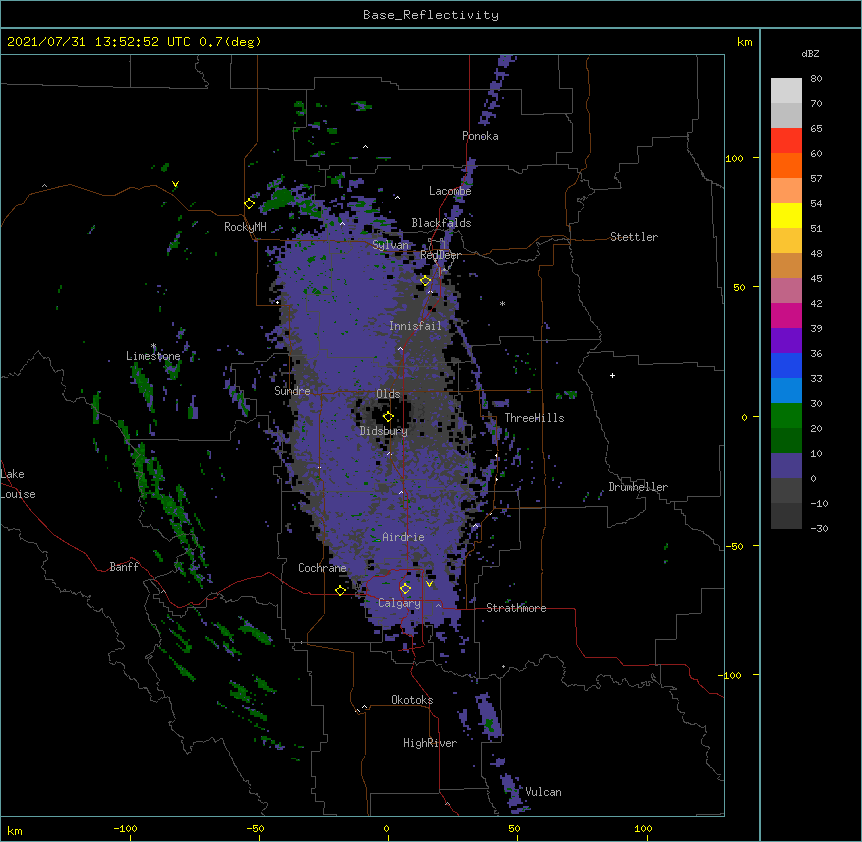Click the km unit label beside the timestamp row
The height and width of the screenshot is (842, 862).
[x=744, y=42]
